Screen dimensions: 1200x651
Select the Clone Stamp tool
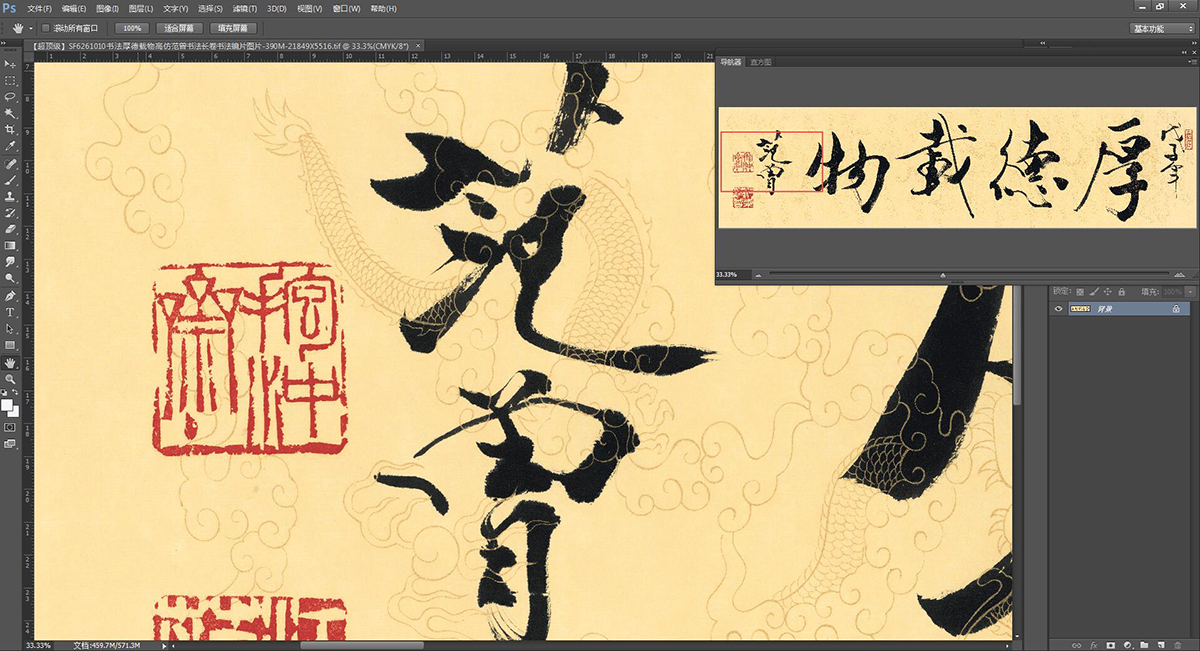[x=10, y=196]
